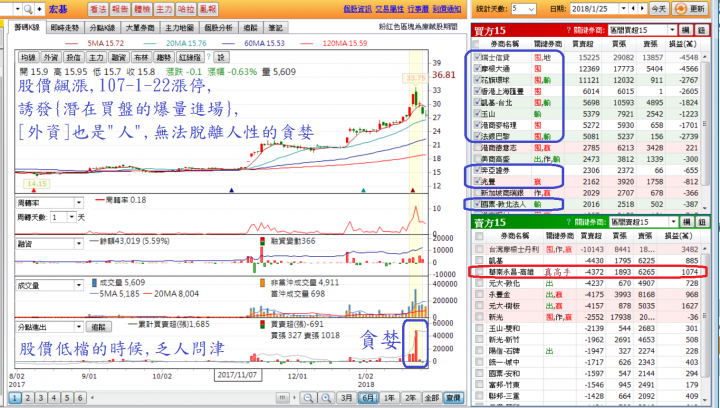
Task: Select the 1年 time range
Action: point(389,398)
